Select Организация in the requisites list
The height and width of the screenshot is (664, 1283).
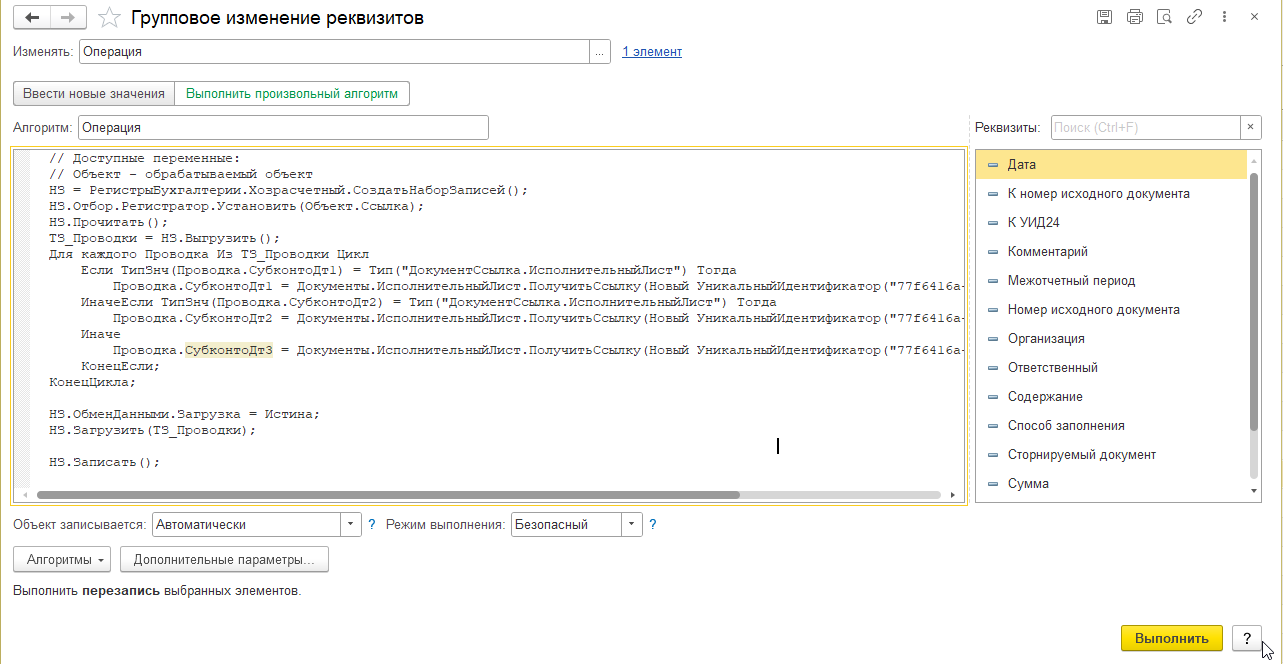1046,339
